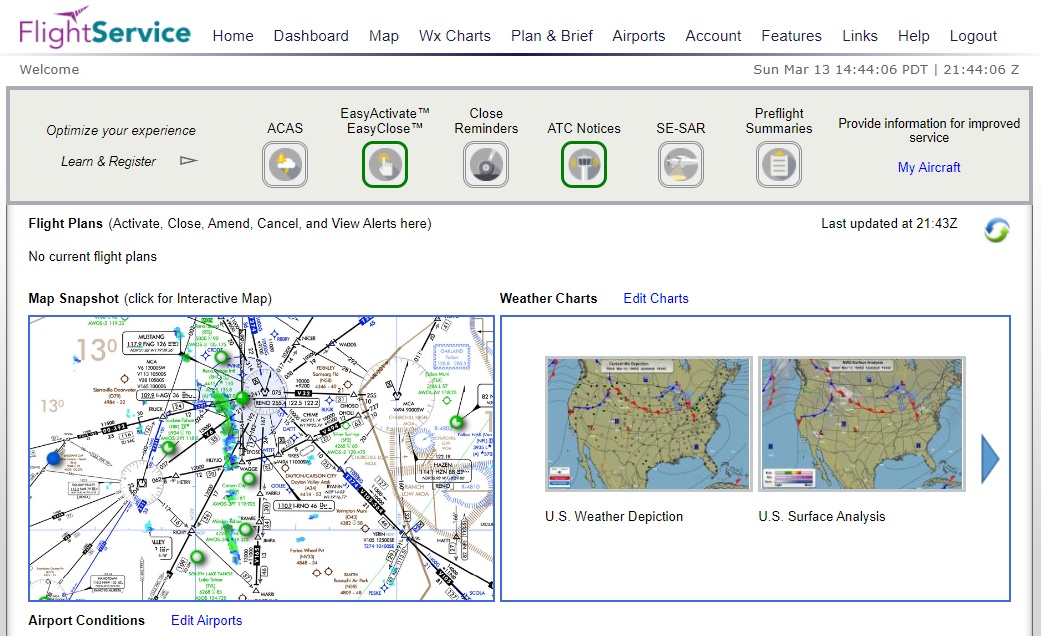This screenshot has width=1041, height=636.
Task: Open the ACAS feature icon
Action: click(285, 163)
